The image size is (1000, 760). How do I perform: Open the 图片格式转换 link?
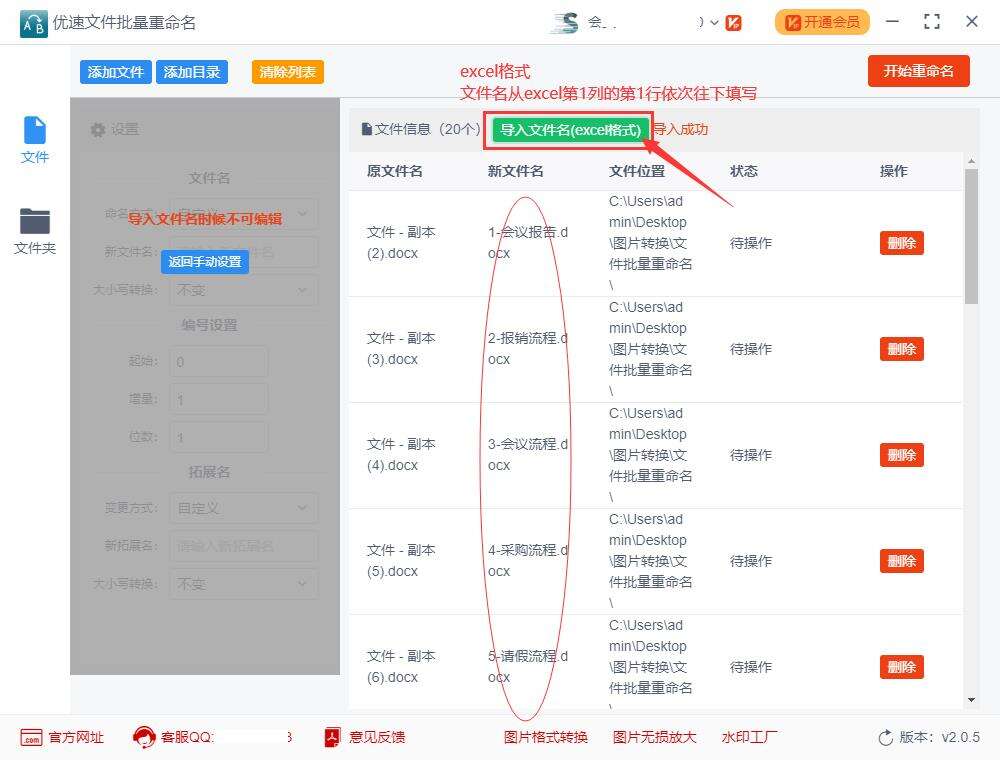pyautogui.click(x=545, y=737)
